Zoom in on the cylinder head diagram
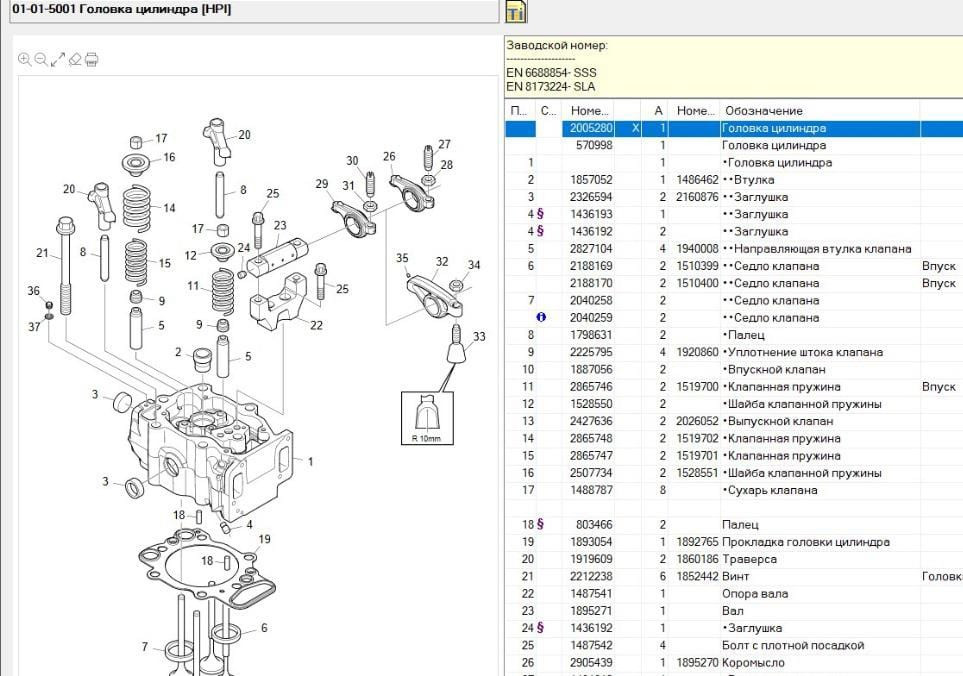The width and height of the screenshot is (963, 676). point(24,60)
